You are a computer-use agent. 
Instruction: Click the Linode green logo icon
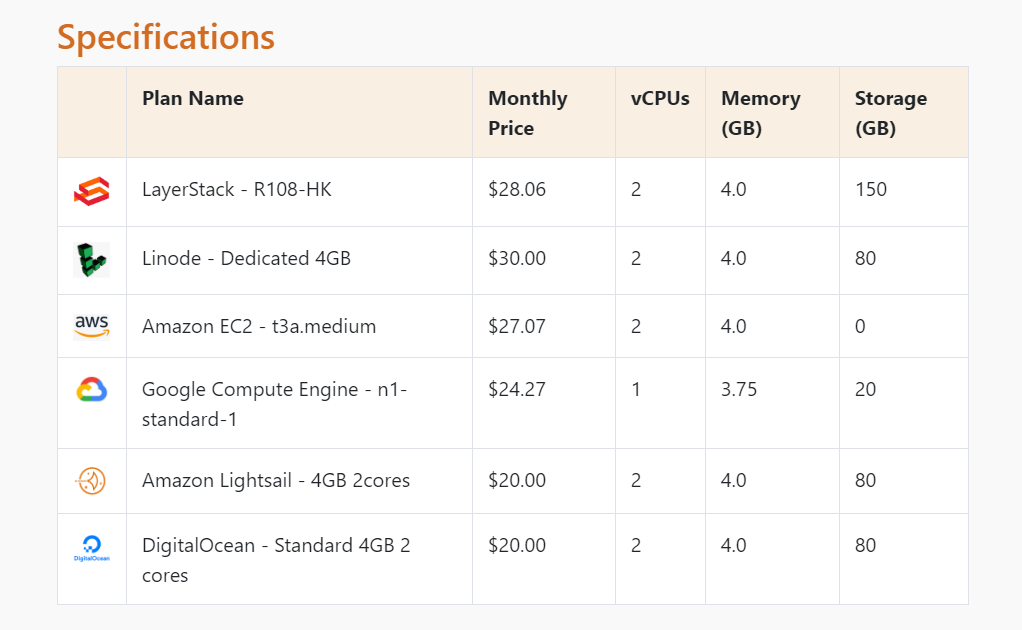coord(91,259)
